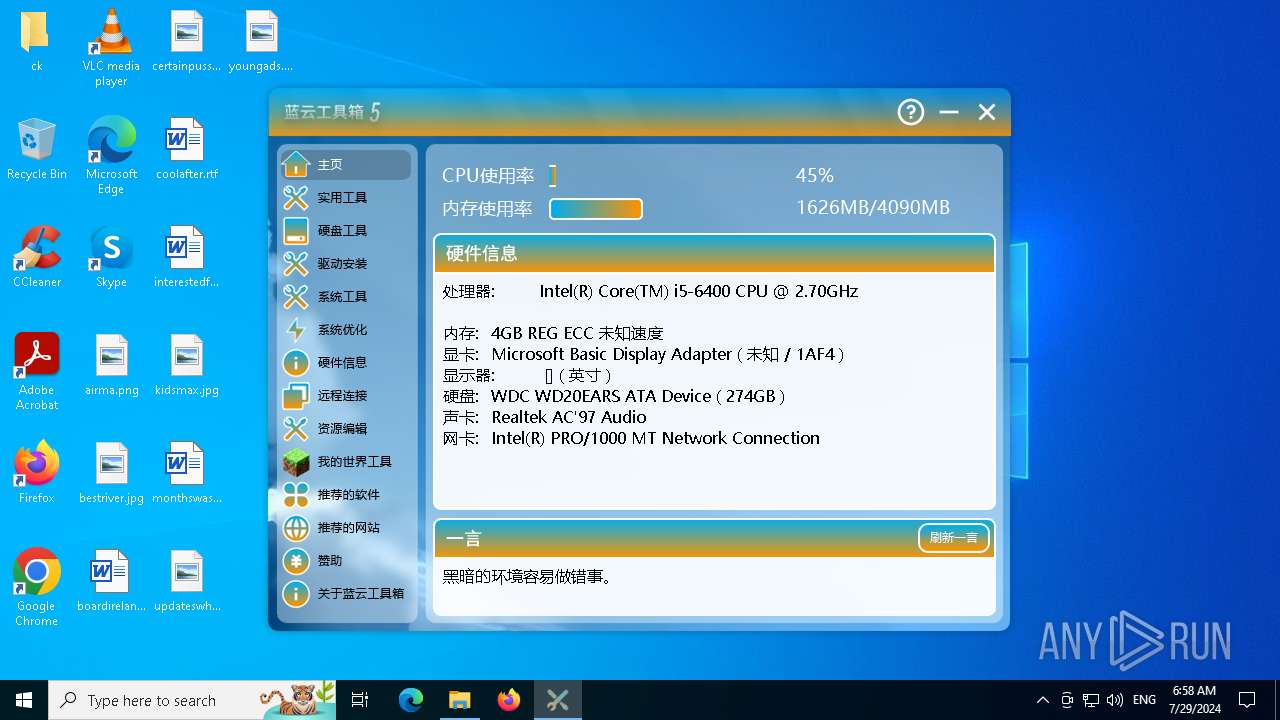Viewport: 1280px width, 720px height.
Task: Click the 内存 4GB REG ECC line
Action: tap(553, 334)
